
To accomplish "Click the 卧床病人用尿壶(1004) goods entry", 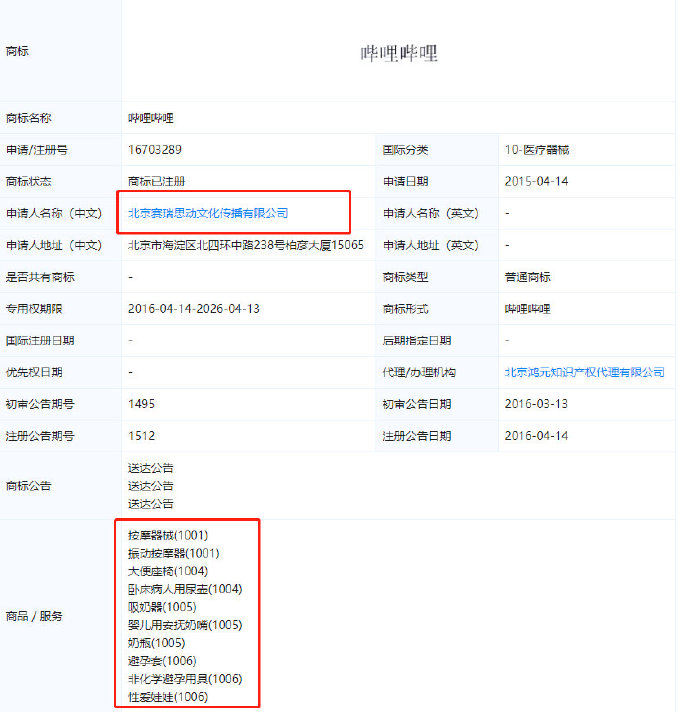I will [185, 589].
